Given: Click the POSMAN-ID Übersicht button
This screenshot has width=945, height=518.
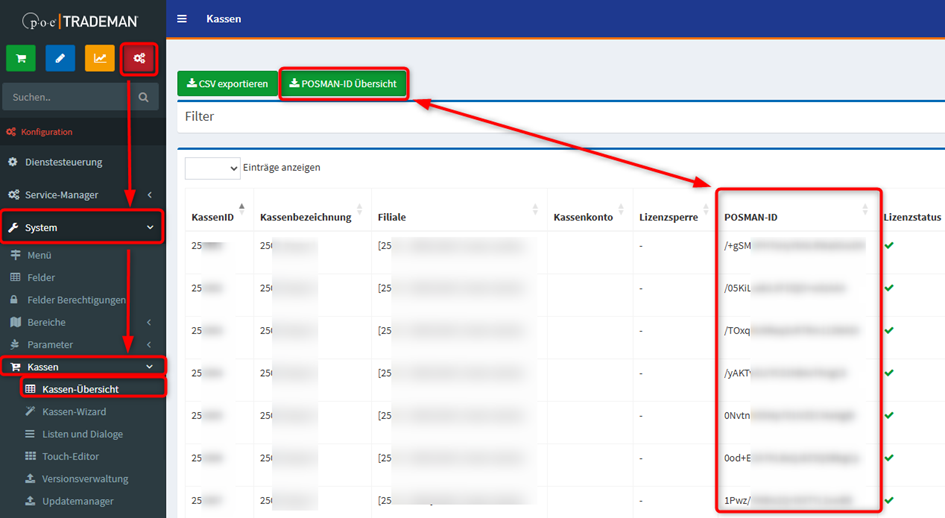Looking at the screenshot, I should tap(343, 84).
